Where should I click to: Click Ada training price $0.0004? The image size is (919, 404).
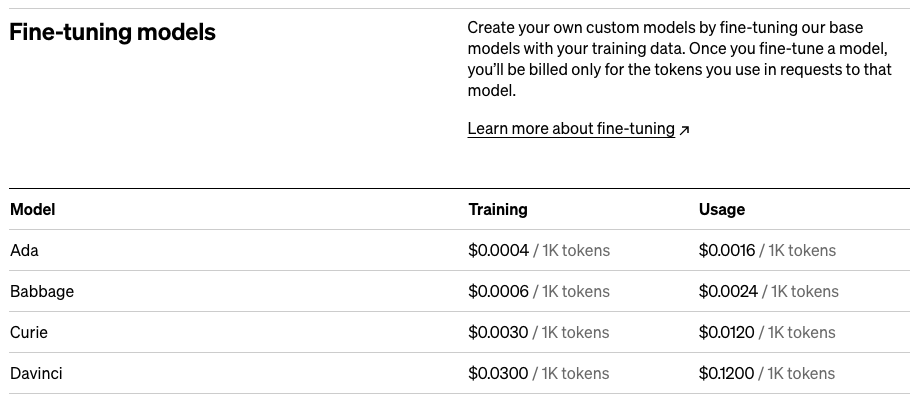coord(498,250)
